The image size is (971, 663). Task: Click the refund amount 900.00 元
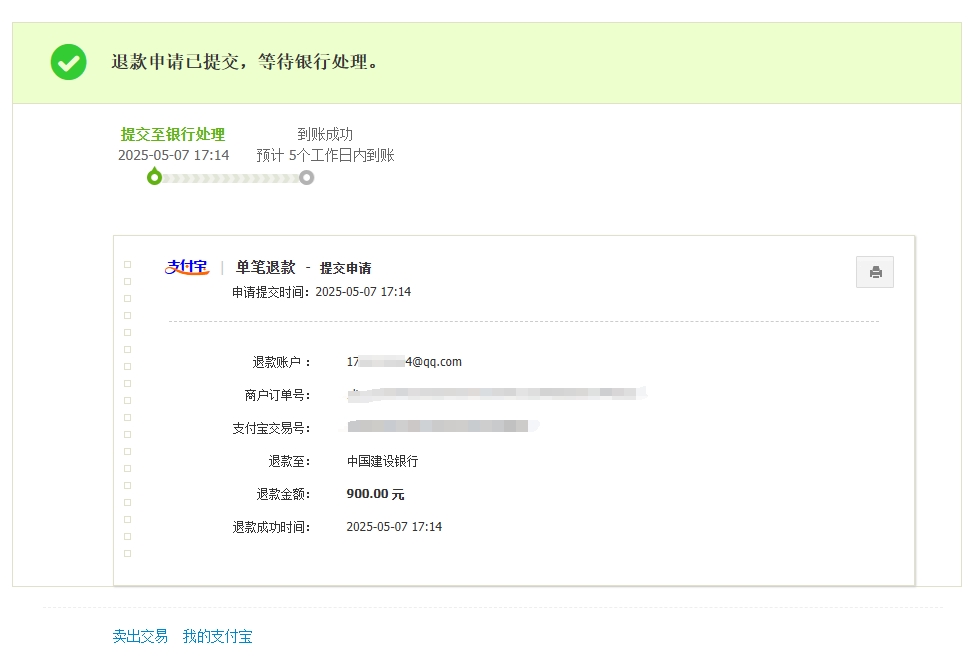coord(375,494)
